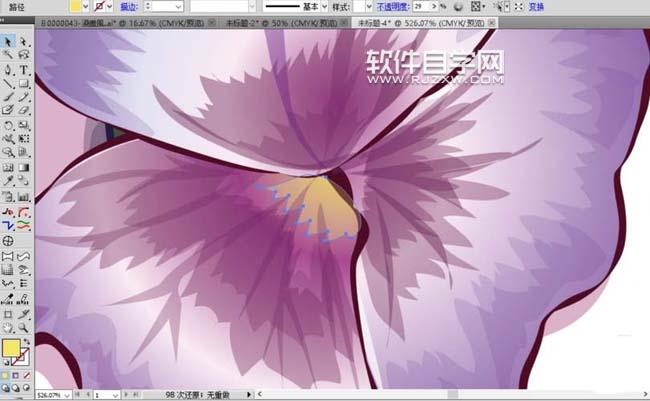Go to the first artboard

pos(77,395)
